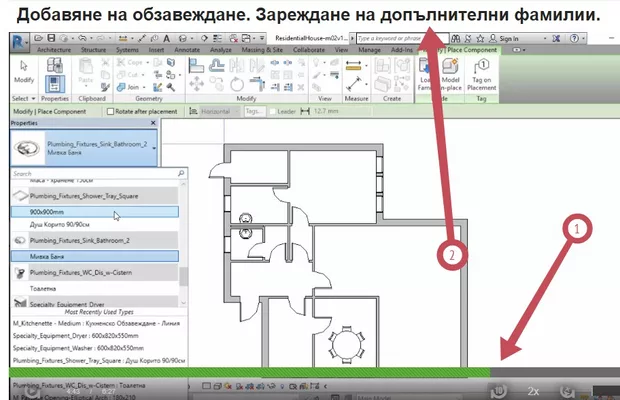
Task: Select Душ Корито 90/90см type
Action: (95, 225)
